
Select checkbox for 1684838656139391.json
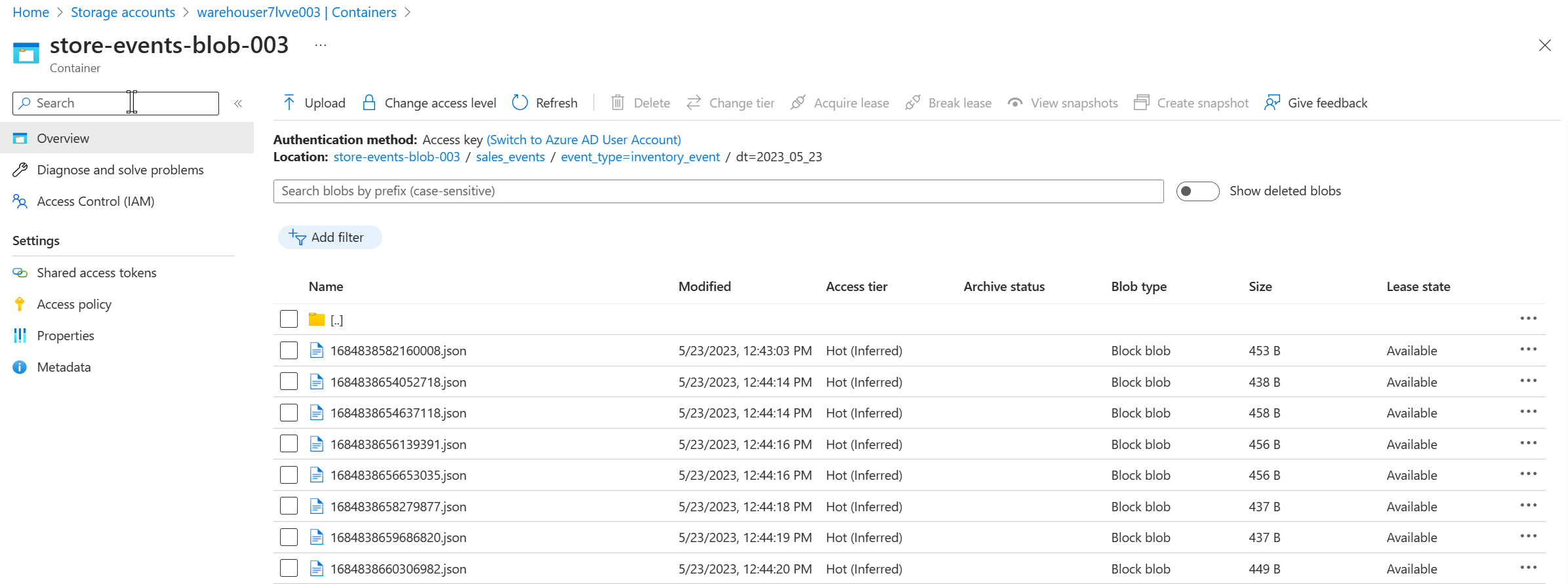(289, 444)
